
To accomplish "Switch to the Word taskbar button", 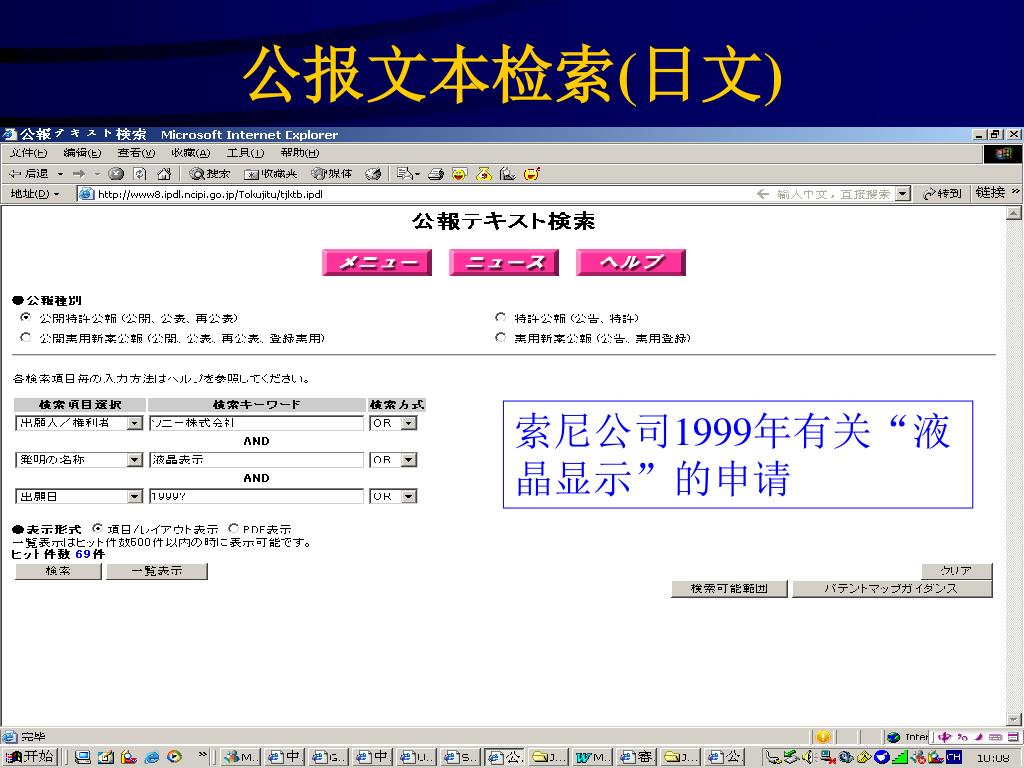I will coord(592,757).
